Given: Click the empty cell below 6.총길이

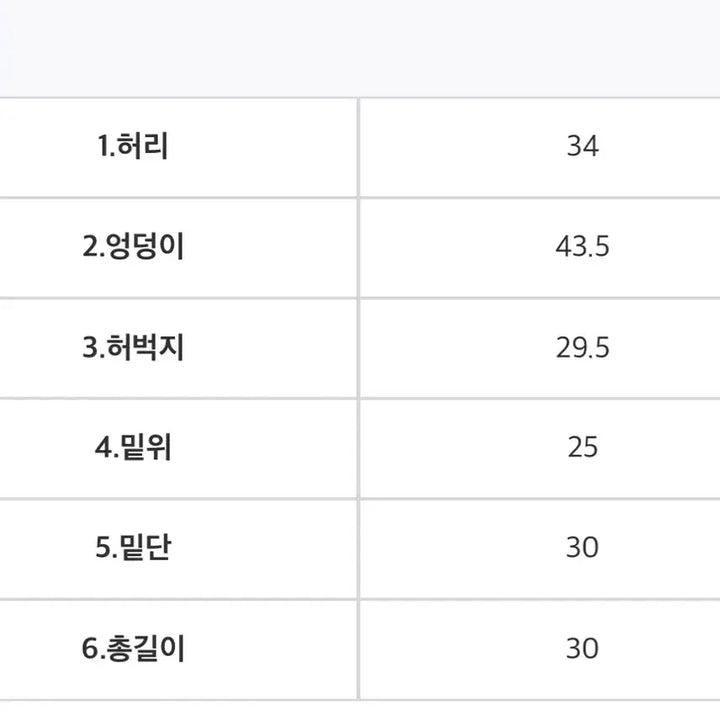Looking at the screenshot, I should 178,709.
